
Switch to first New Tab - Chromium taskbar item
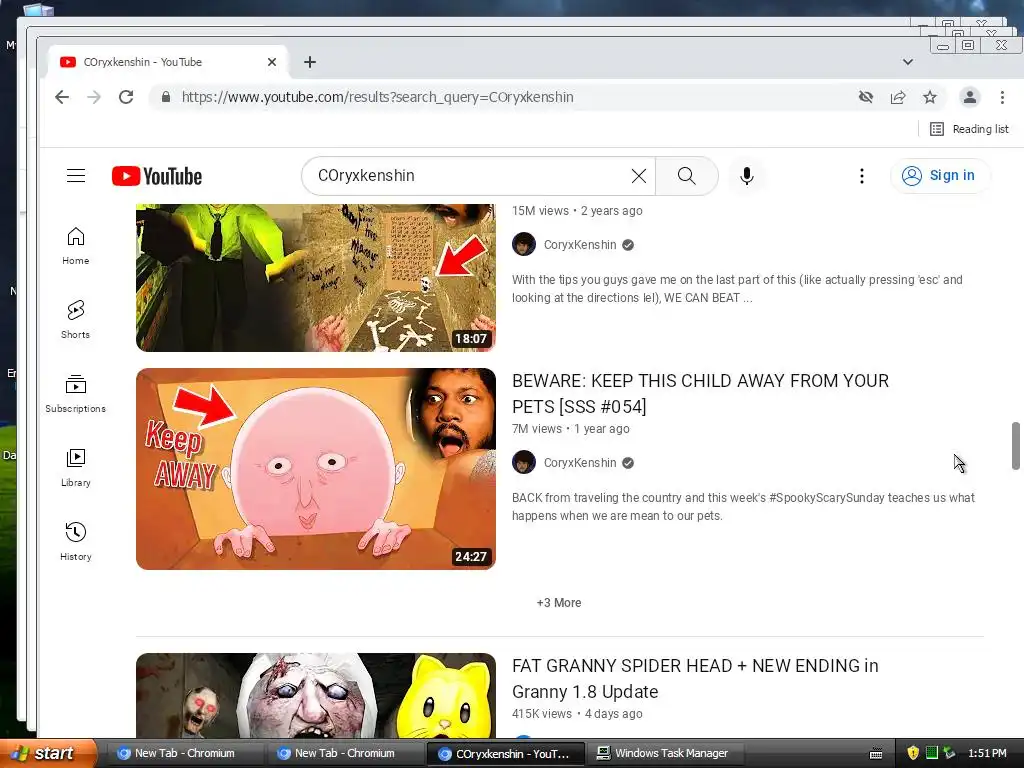[x=184, y=753]
